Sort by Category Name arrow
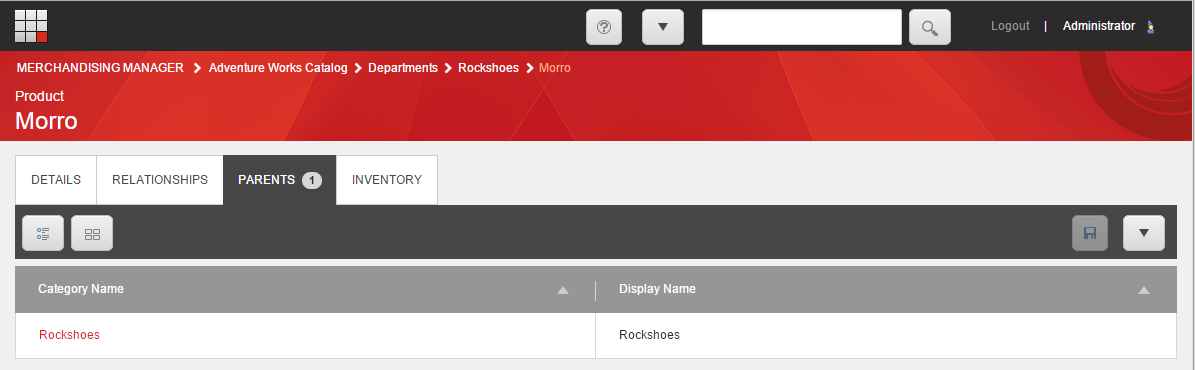Image resolution: width=1195 pixels, height=370 pixels. (562, 290)
